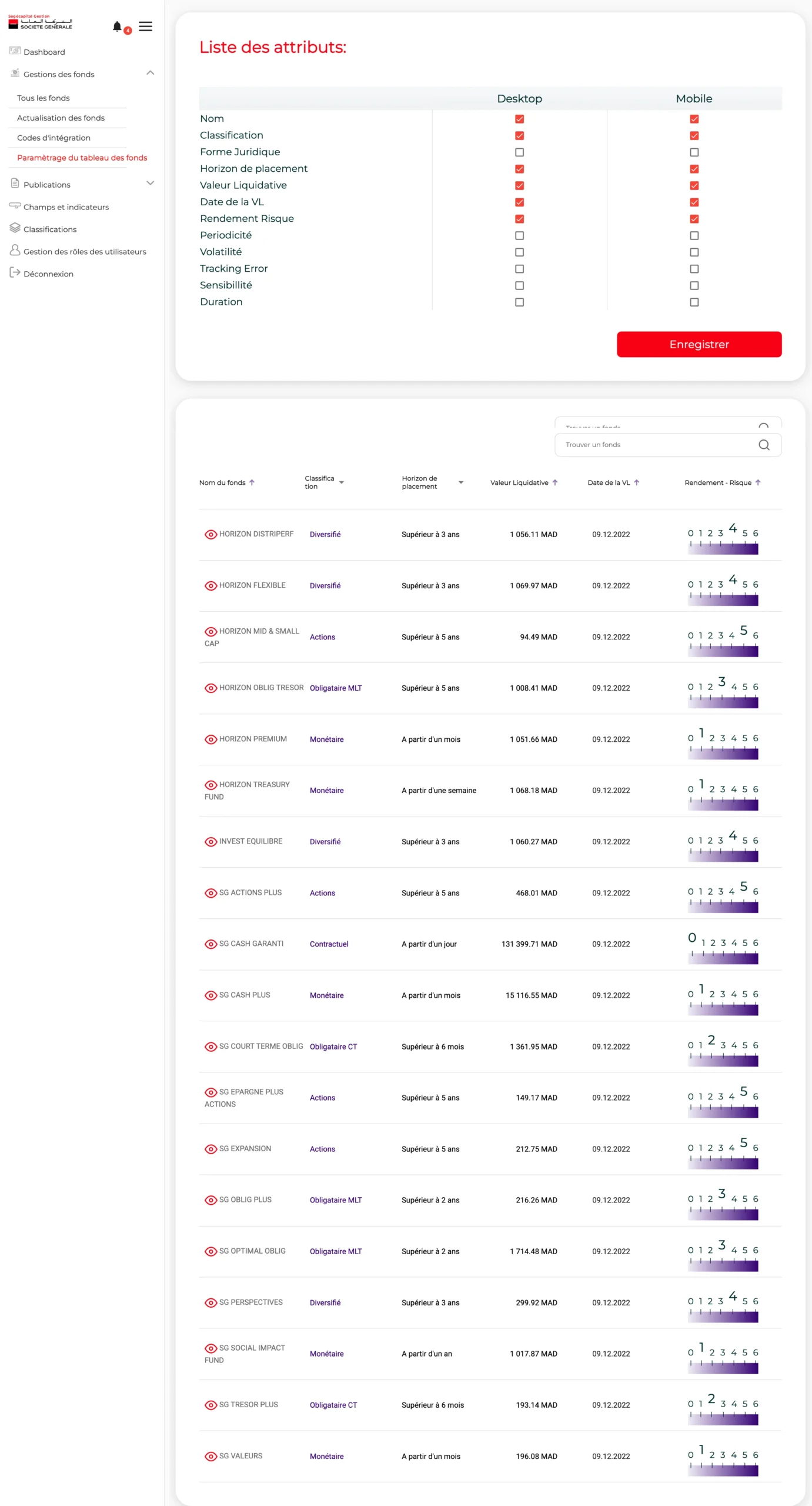Viewport: 812px width, 1506px height.
Task: Enable Duration for Desktop
Action: click(519, 302)
